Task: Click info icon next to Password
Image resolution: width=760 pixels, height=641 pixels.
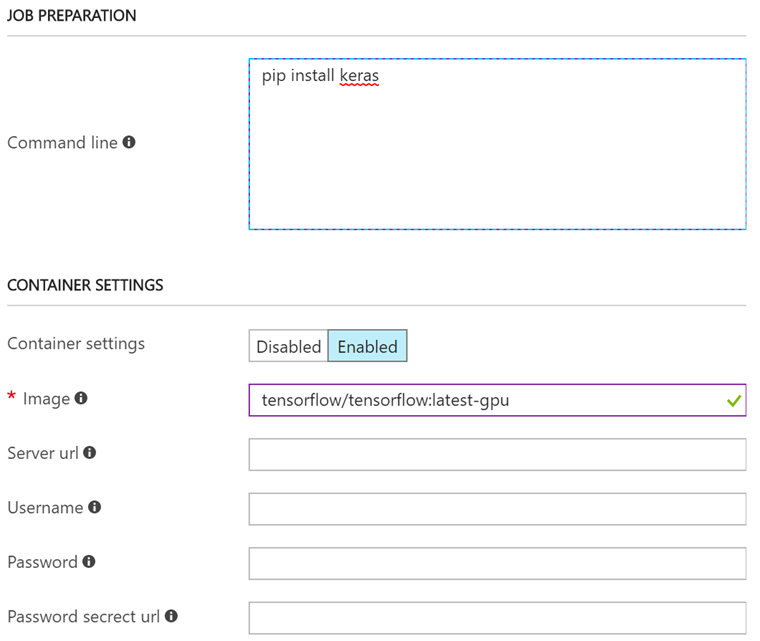Action: click(x=89, y=561)
